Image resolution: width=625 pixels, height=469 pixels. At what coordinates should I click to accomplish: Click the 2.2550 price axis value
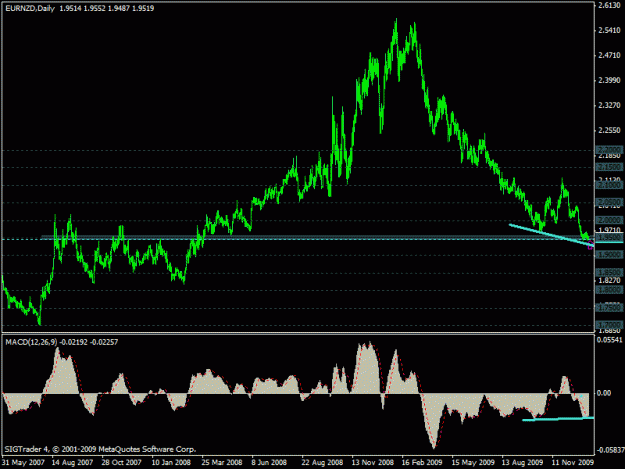point(610,130)
